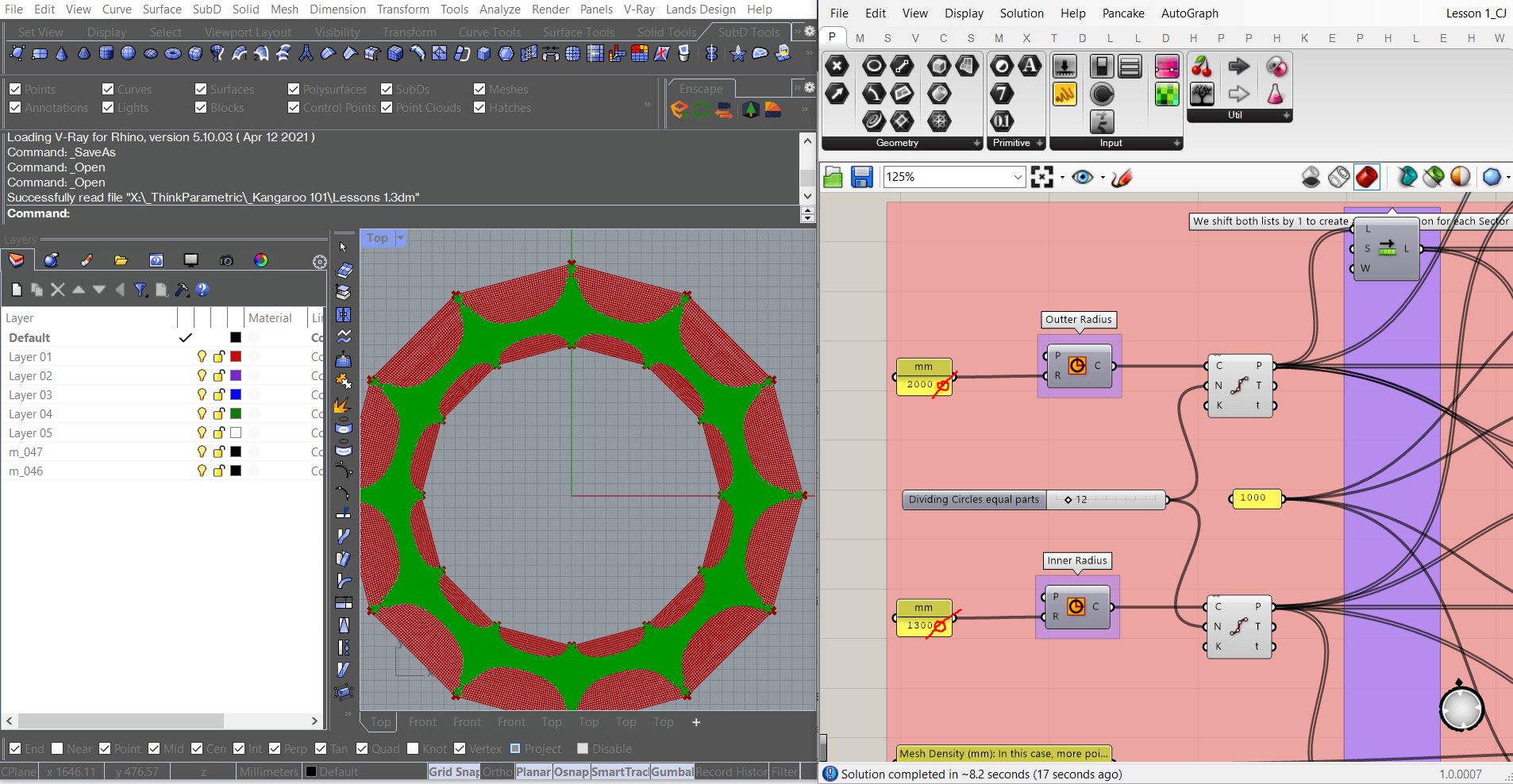Toggle Layer 03 lock icon
The image size is (1513, 784).
pyautogui.click(x=219, y=394)
